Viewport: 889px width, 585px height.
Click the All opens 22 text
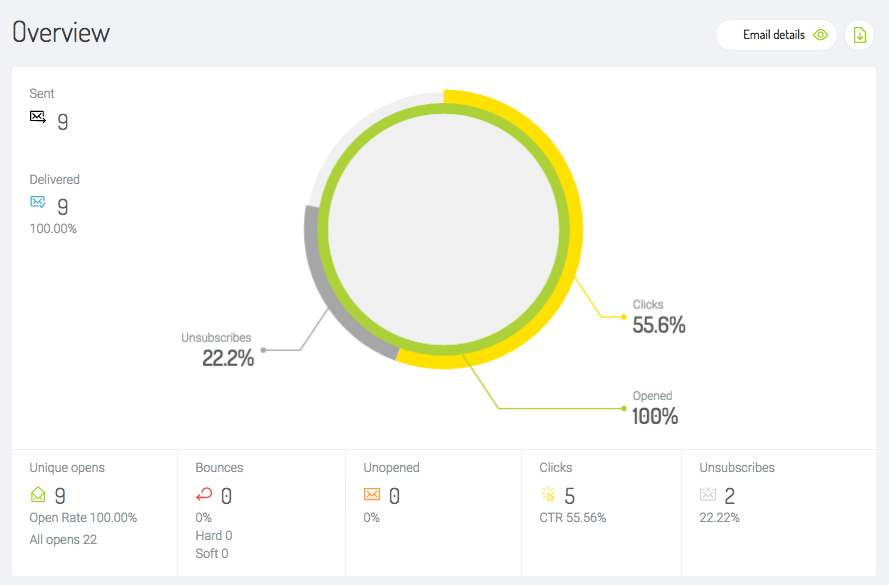pyautogui.click(x=63, y=540)
